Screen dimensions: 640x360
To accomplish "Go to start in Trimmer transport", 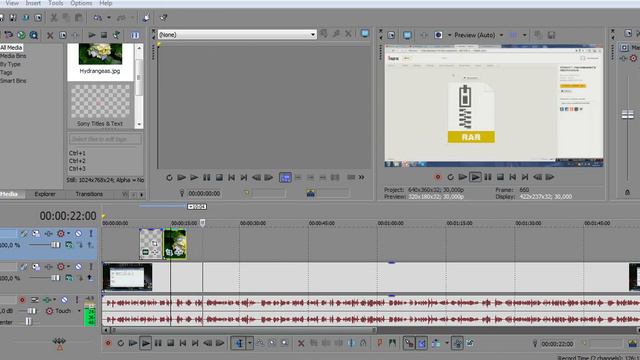I will click(231, 178).
